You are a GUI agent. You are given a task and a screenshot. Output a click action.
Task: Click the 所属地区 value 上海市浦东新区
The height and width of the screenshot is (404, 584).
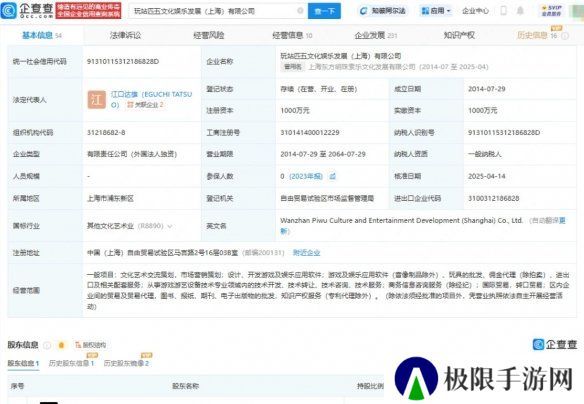[110, 198]
